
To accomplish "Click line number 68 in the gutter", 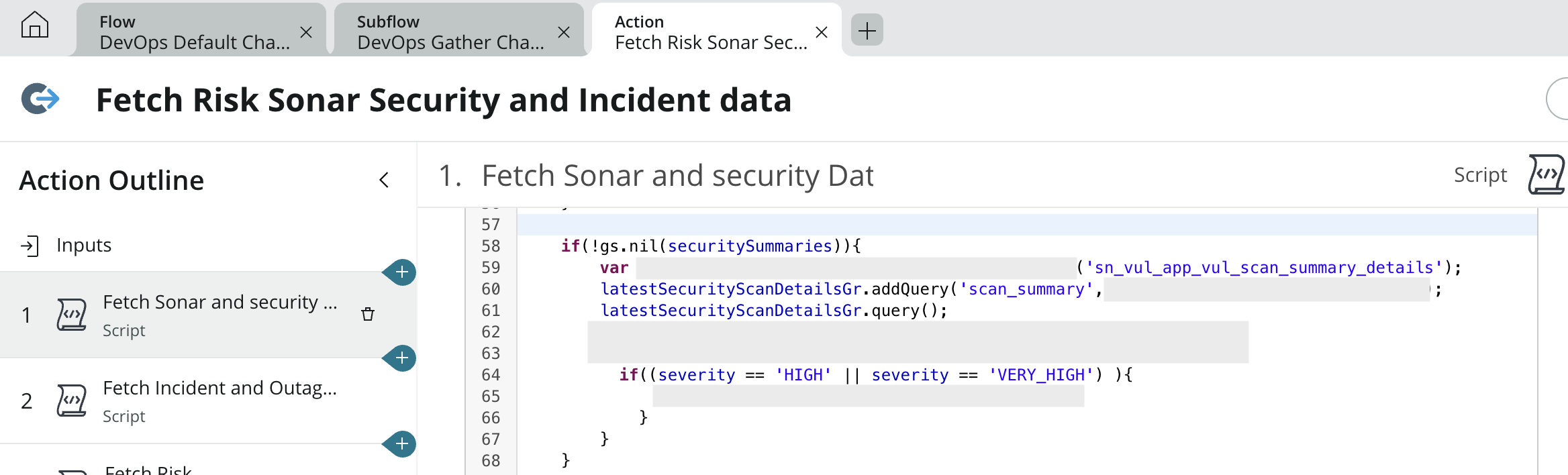I will point(491,461).
